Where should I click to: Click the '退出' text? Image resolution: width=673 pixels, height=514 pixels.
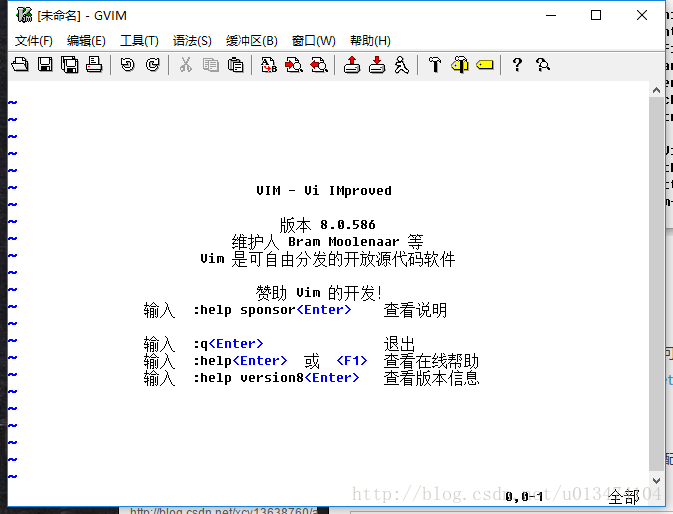click(399, 344)
